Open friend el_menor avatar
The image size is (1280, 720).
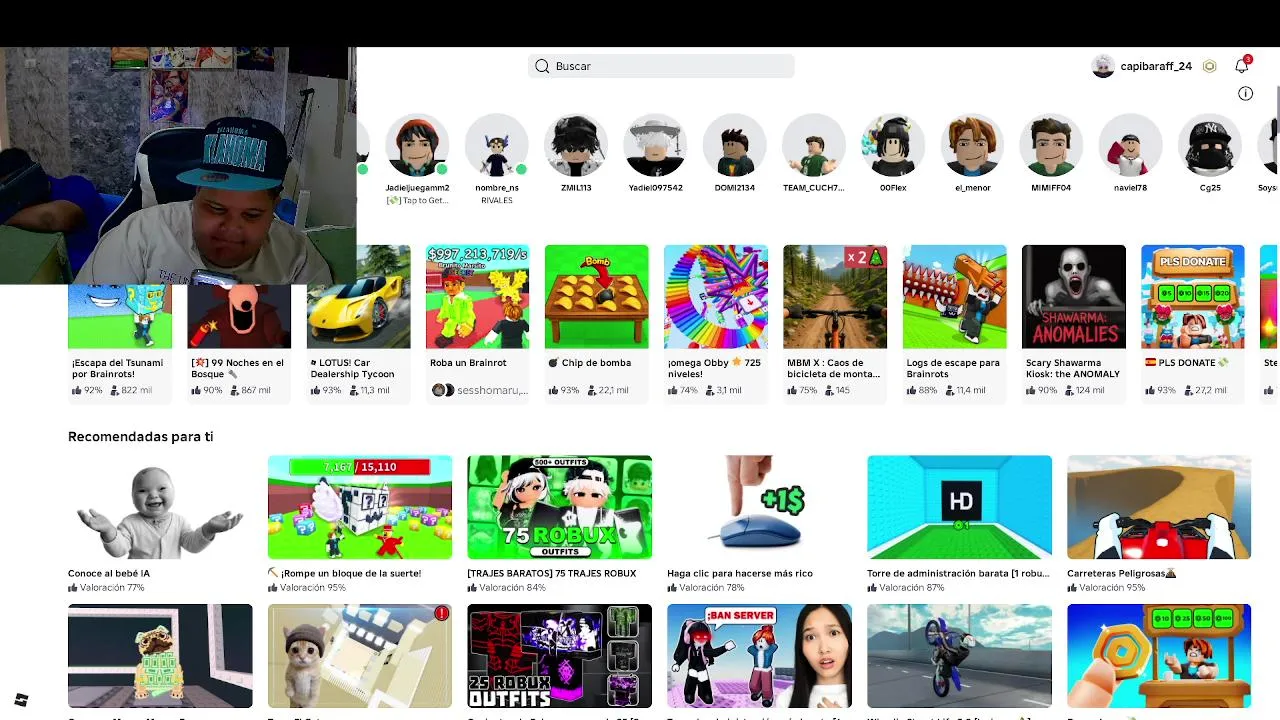click(x=972, y=146)
